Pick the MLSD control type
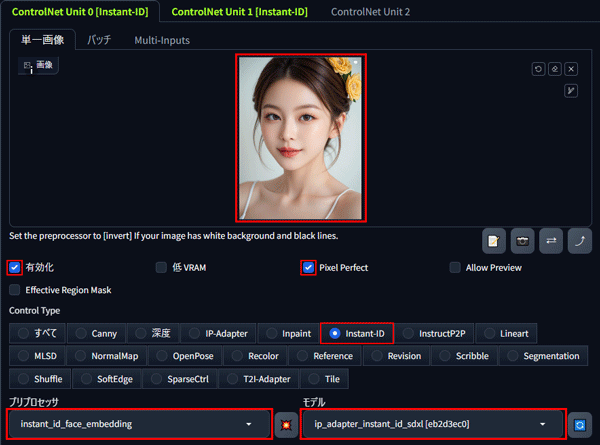Image resolution: width=600 pixels, height=445 pixels. point(37,356)
